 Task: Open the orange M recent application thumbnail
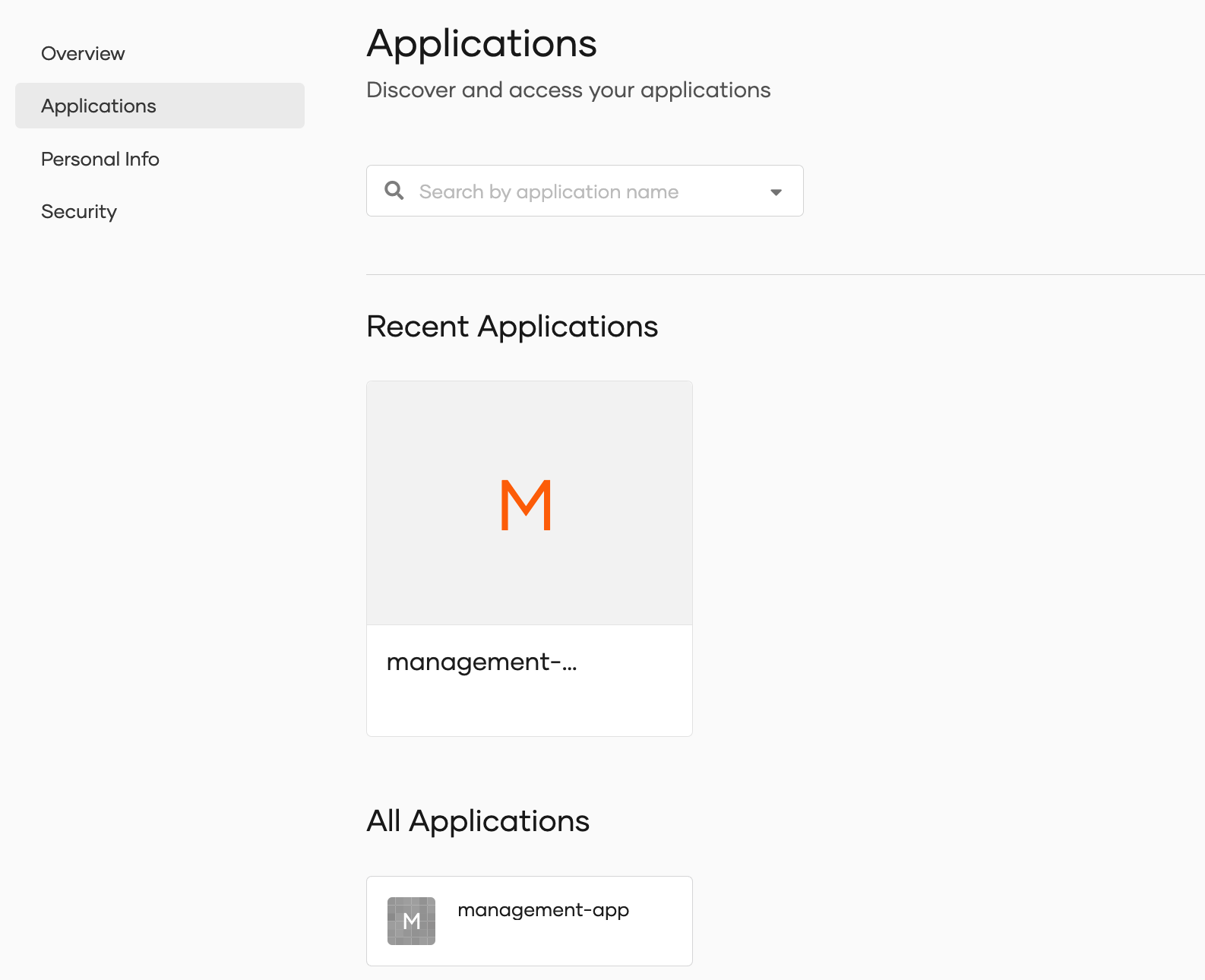[530, 503]
